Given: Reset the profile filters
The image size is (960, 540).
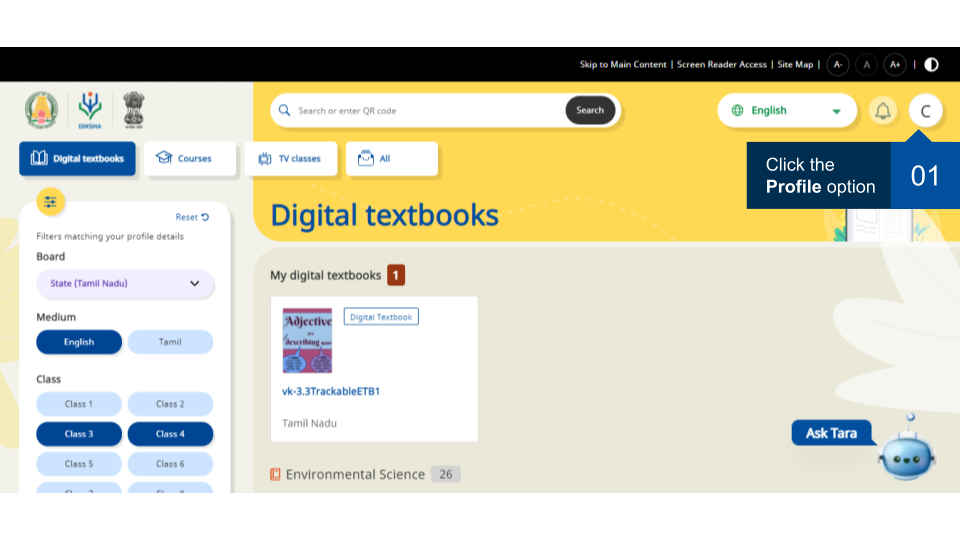Looking at the screenshot, I should click(192, 217).
